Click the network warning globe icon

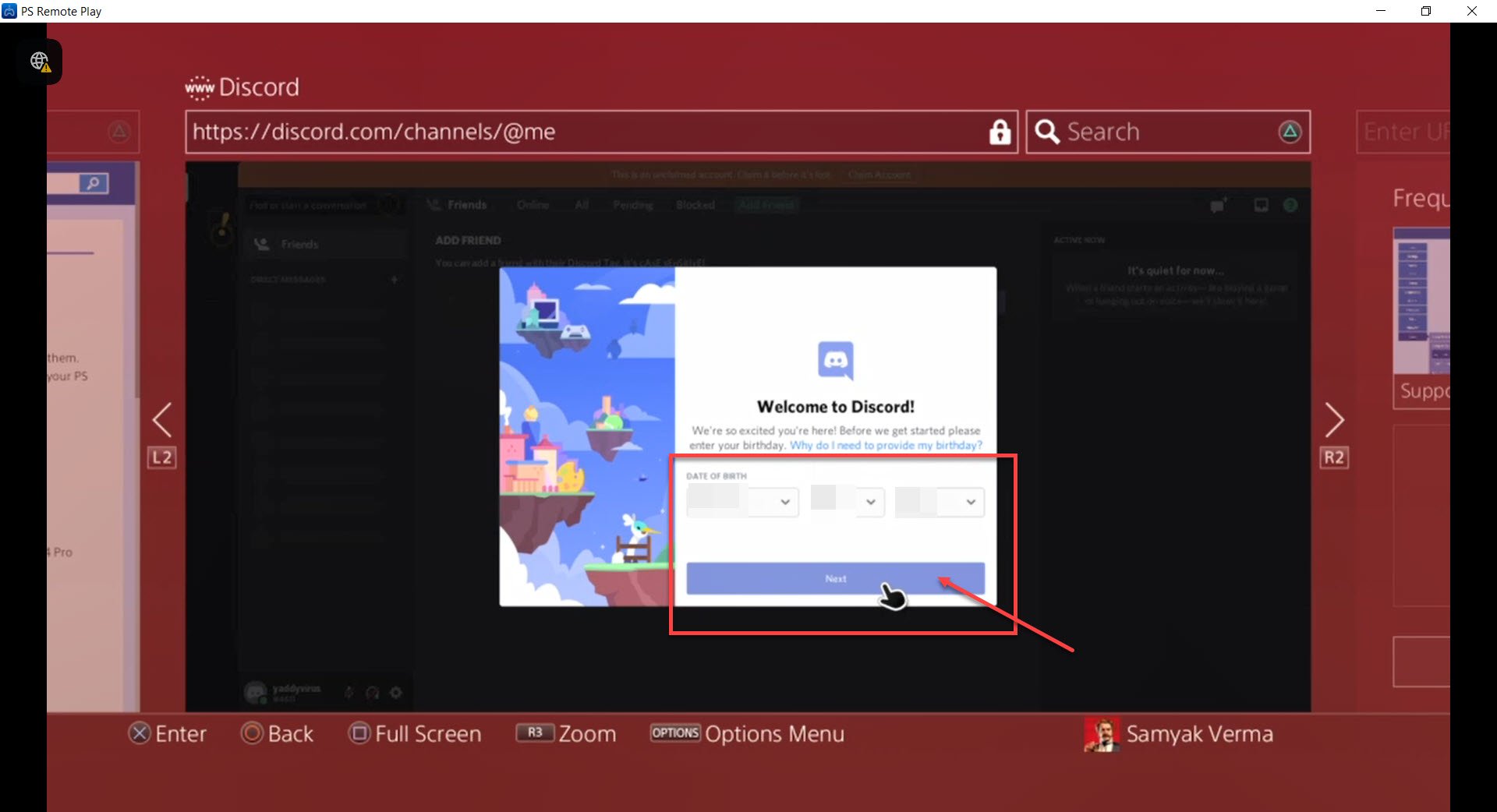(x=40, y=62)
